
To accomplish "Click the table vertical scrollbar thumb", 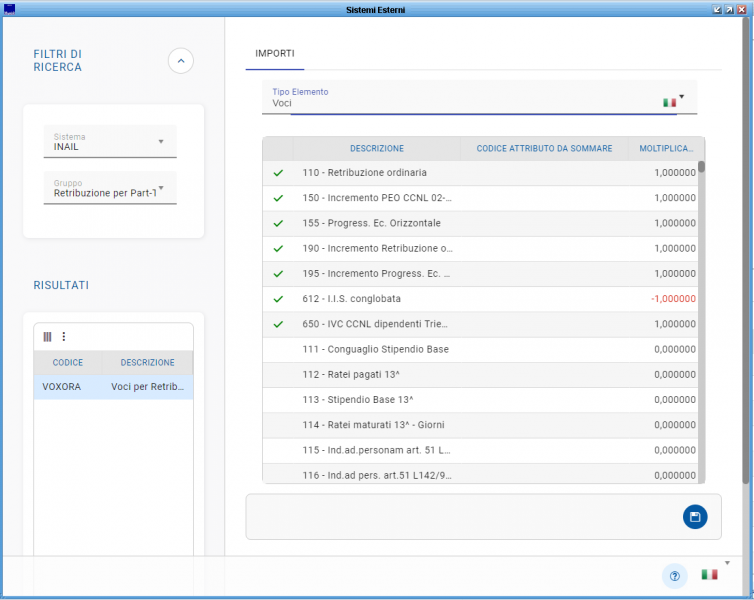I will click(701, 167).
